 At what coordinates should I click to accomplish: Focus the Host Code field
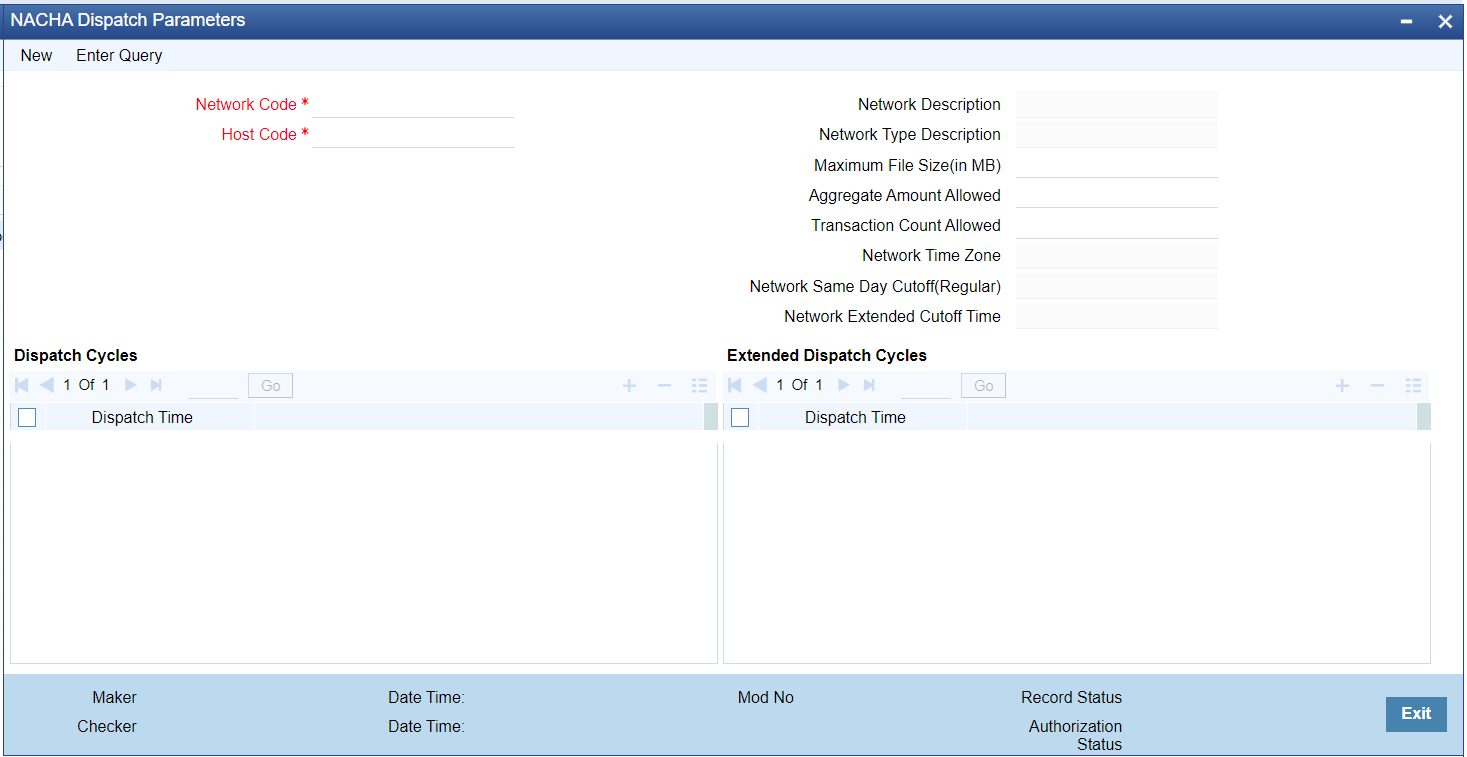click(413, 134)
